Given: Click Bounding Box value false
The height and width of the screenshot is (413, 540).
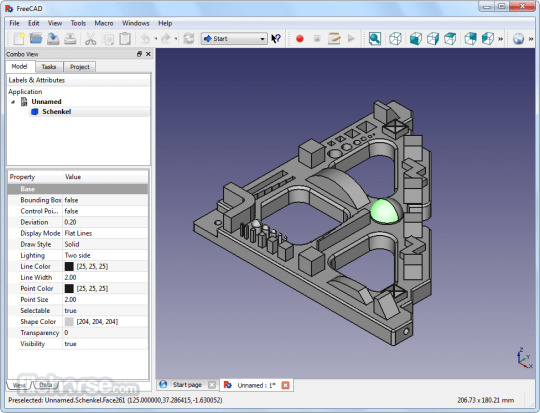Looking at the screenshot, I should pyautogui.click(x=71, y=200).
